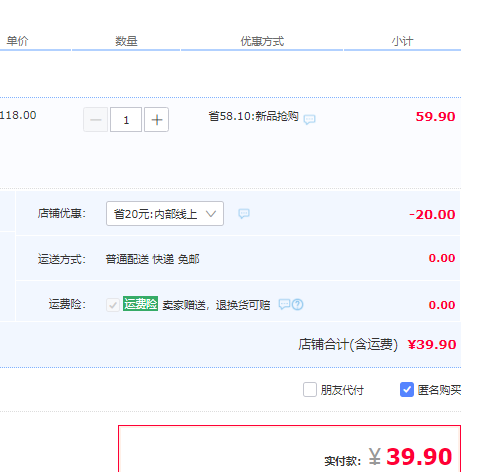Click the green 运费险 badge

[140, 304]
